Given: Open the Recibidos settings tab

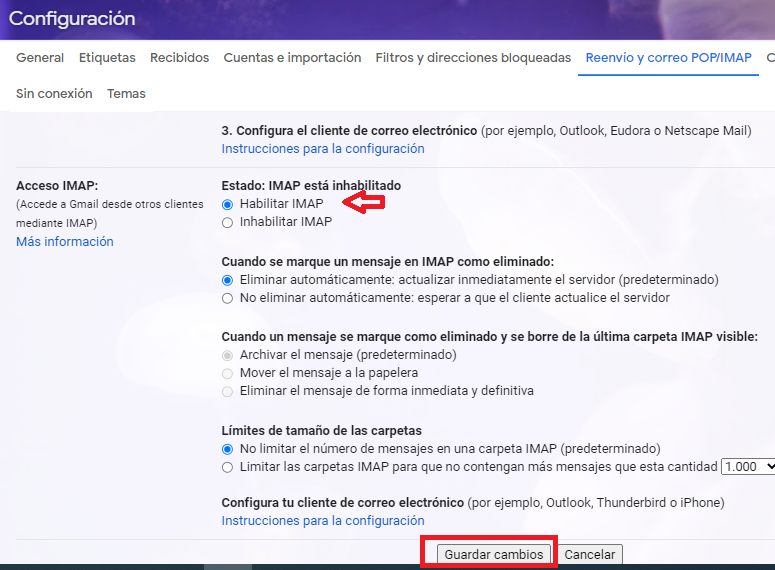Looking at the screenshot, I should tap(179, 58).
